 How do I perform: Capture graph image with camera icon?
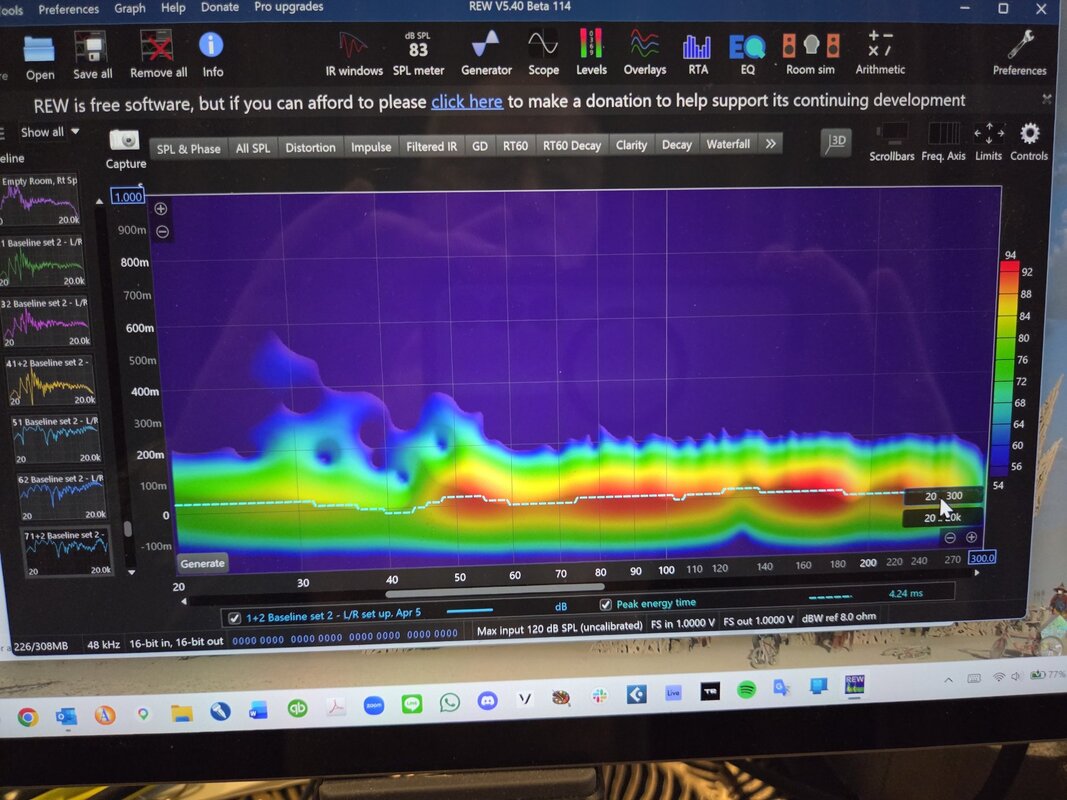point(125,140)
